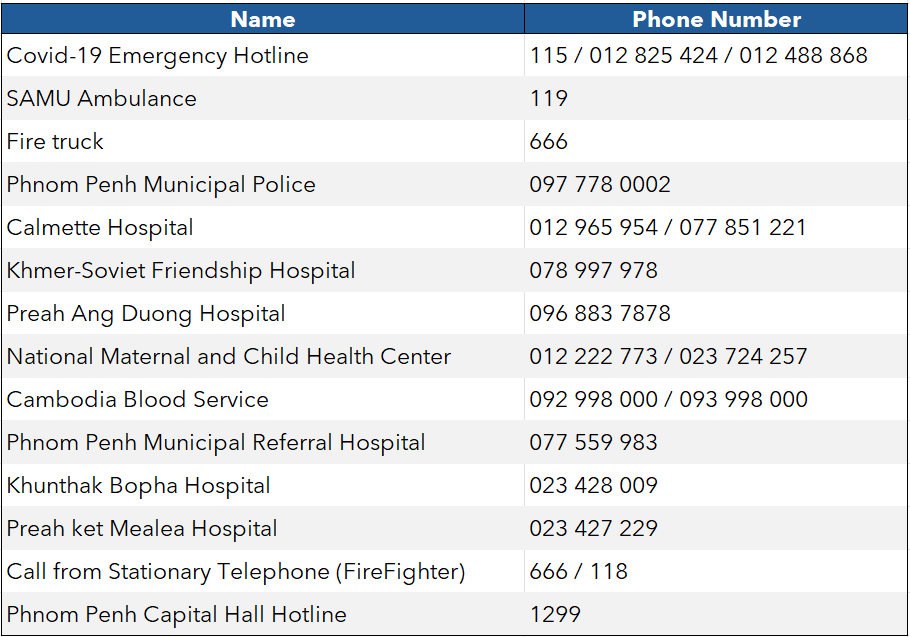Select the phone number 096 883 7878

[x=600, y=314]
